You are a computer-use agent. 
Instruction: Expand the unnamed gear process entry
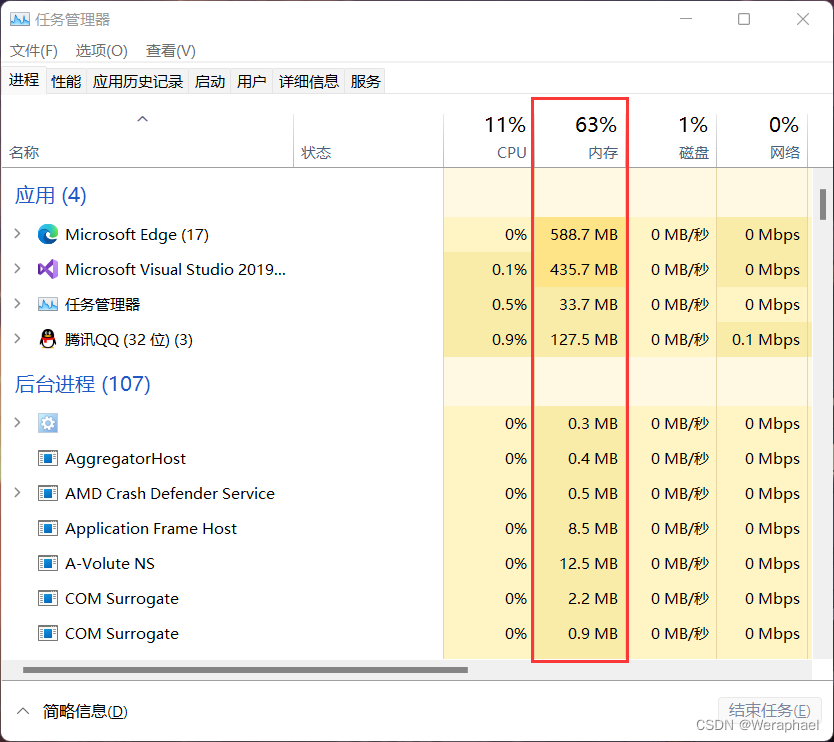(18, 422)
